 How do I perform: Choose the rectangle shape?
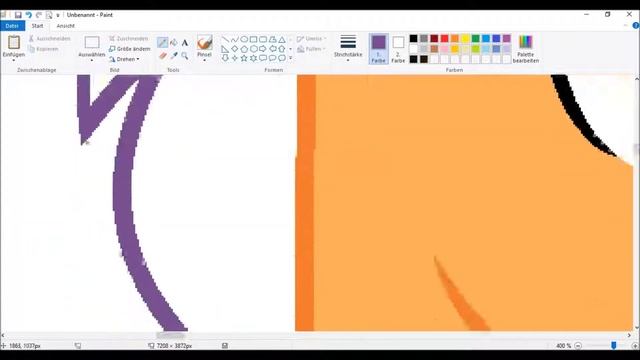click(253, 40)
